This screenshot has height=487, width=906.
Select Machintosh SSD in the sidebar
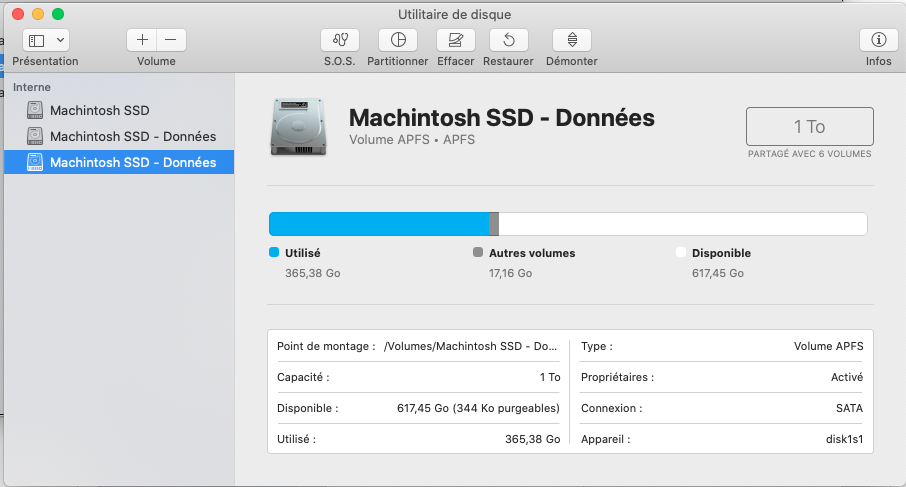coord(99,110)
